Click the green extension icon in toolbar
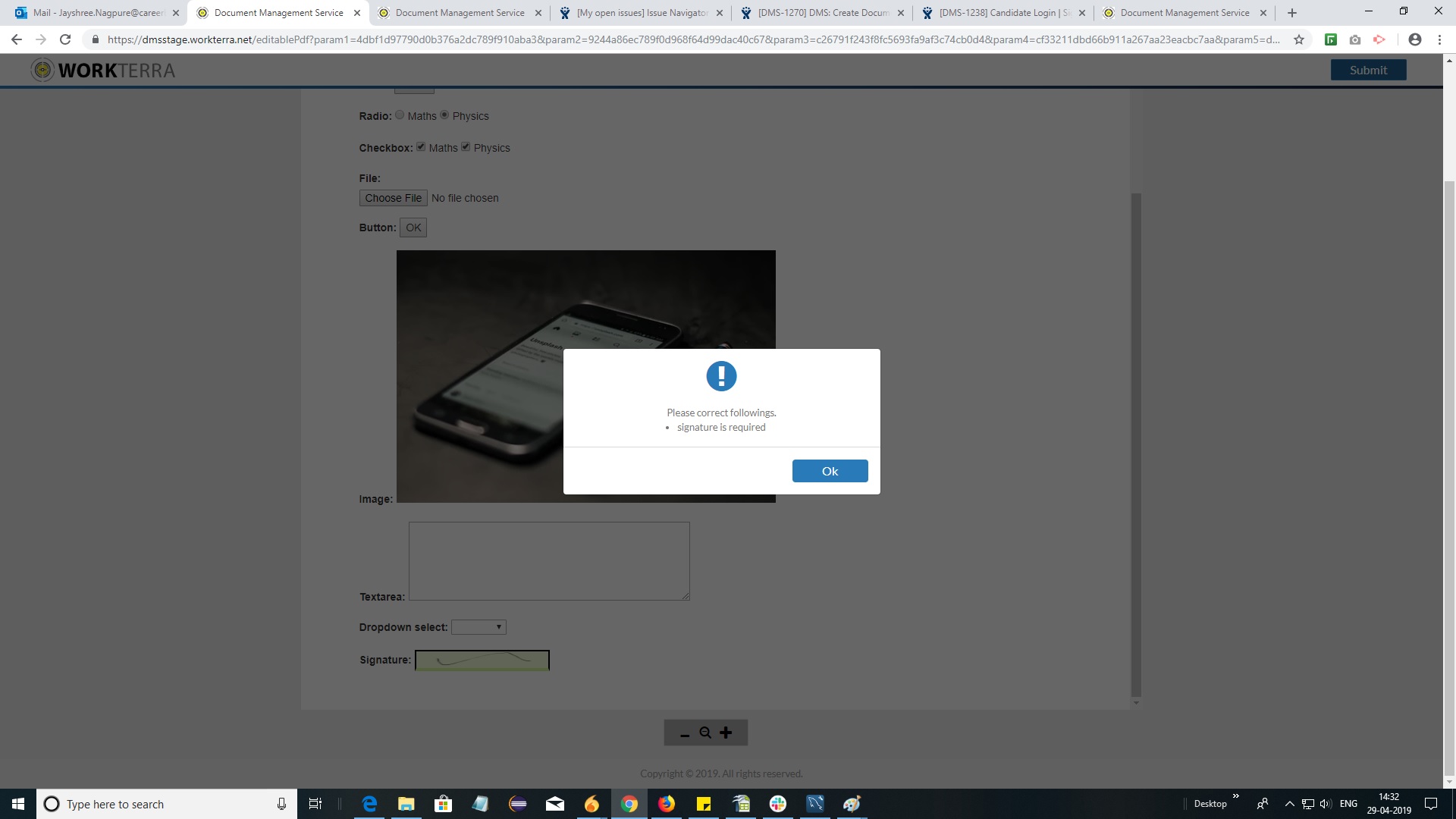 click(1331, 39)
